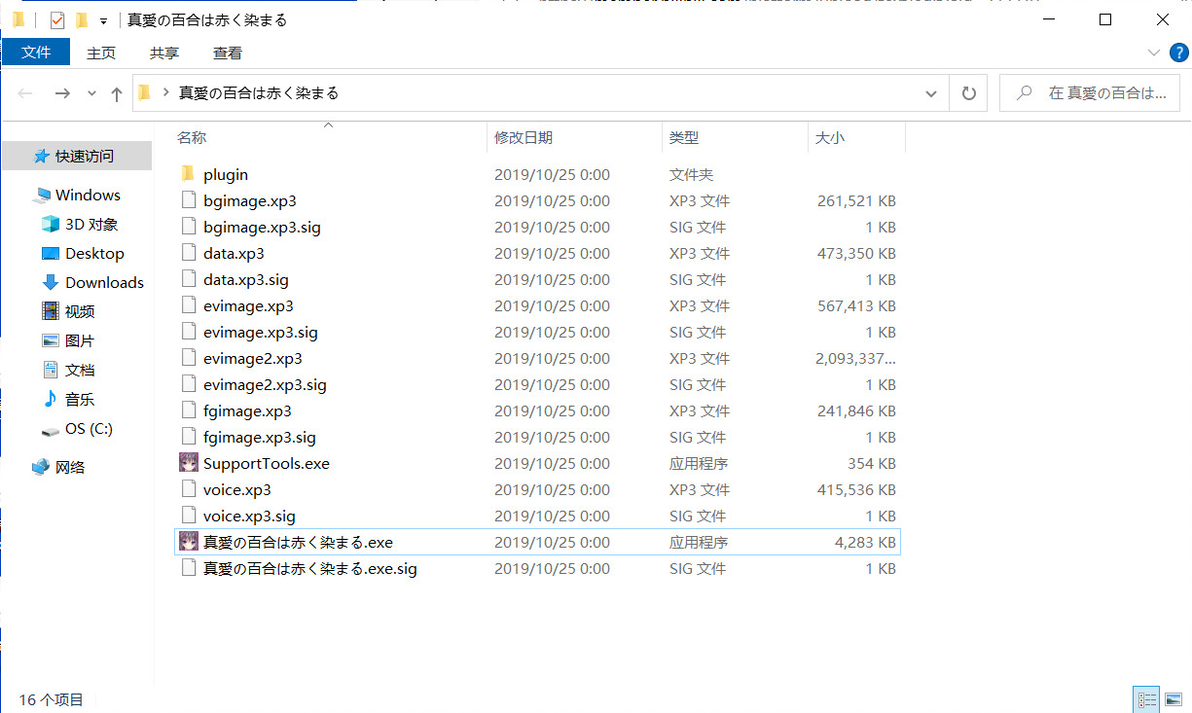Switch to the 查看 ribbon tab
This screenshot has height=713, width=1192.
coord(227,52)
